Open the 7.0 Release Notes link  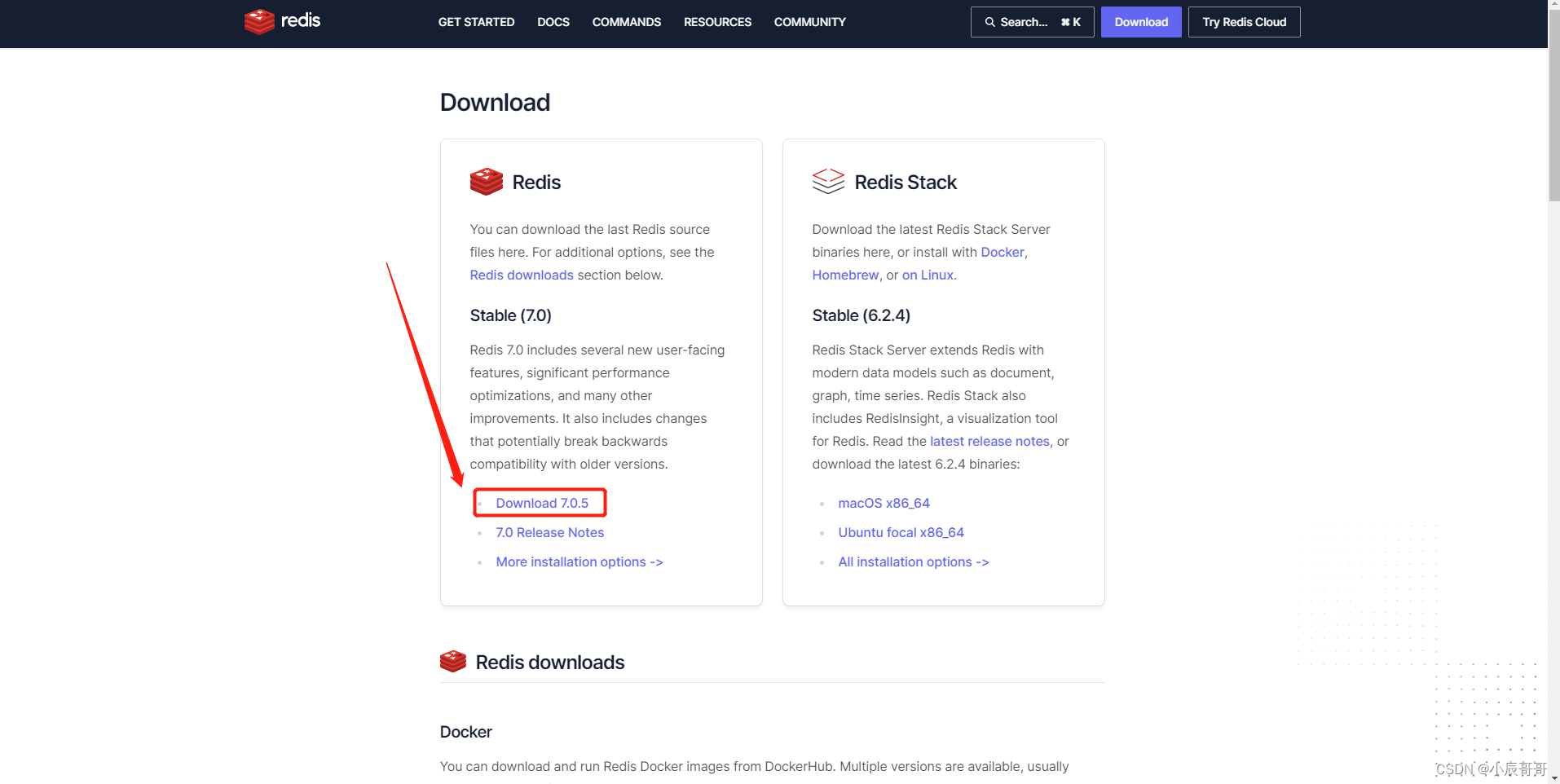550,532
